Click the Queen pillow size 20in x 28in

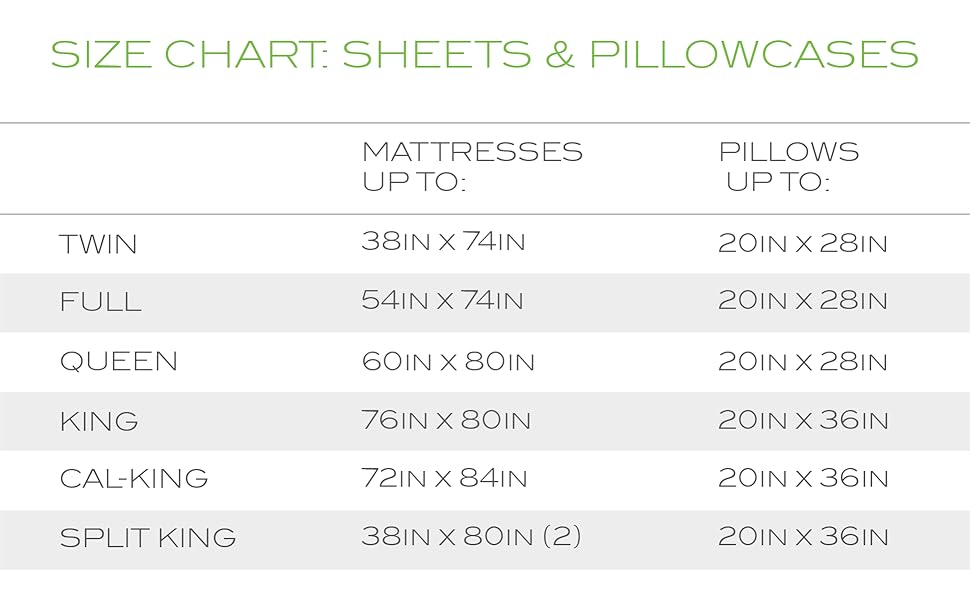803,361
